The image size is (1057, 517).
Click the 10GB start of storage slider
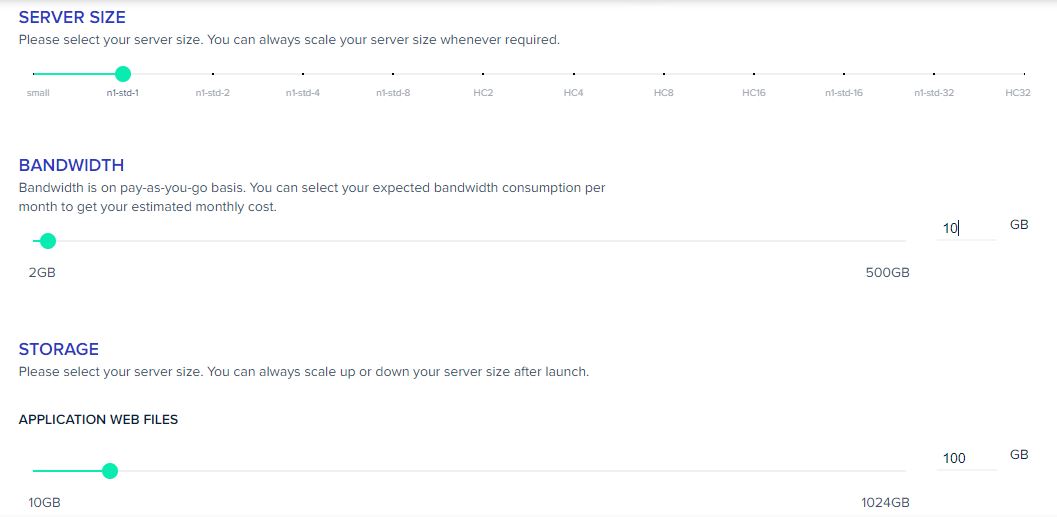[44, 503]
